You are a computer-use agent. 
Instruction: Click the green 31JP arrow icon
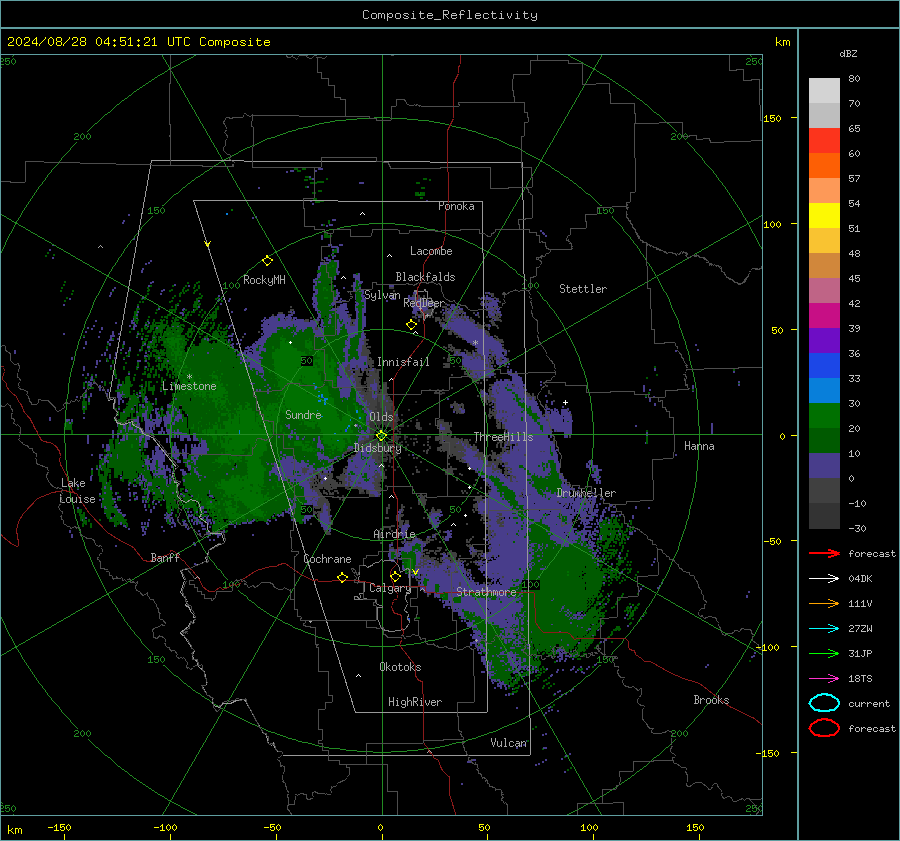tap(824, 653)
